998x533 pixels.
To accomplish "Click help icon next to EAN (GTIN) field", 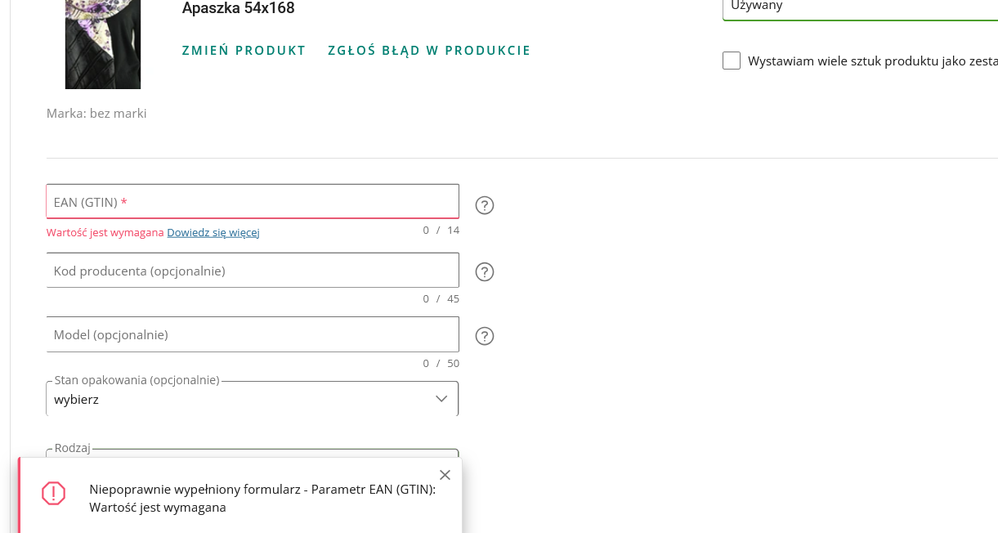I will [x=484, y=205].
